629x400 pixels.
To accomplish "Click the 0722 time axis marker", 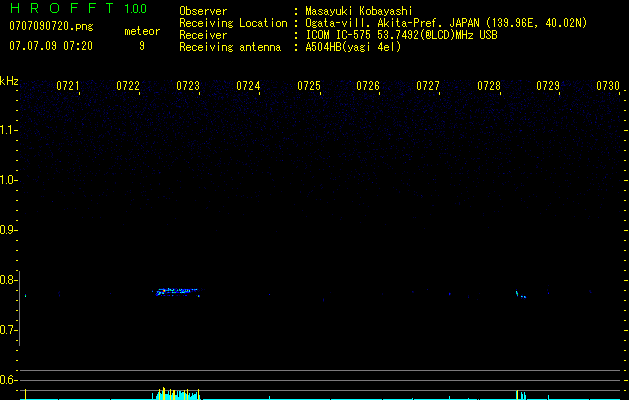I will tap(128, 86).
